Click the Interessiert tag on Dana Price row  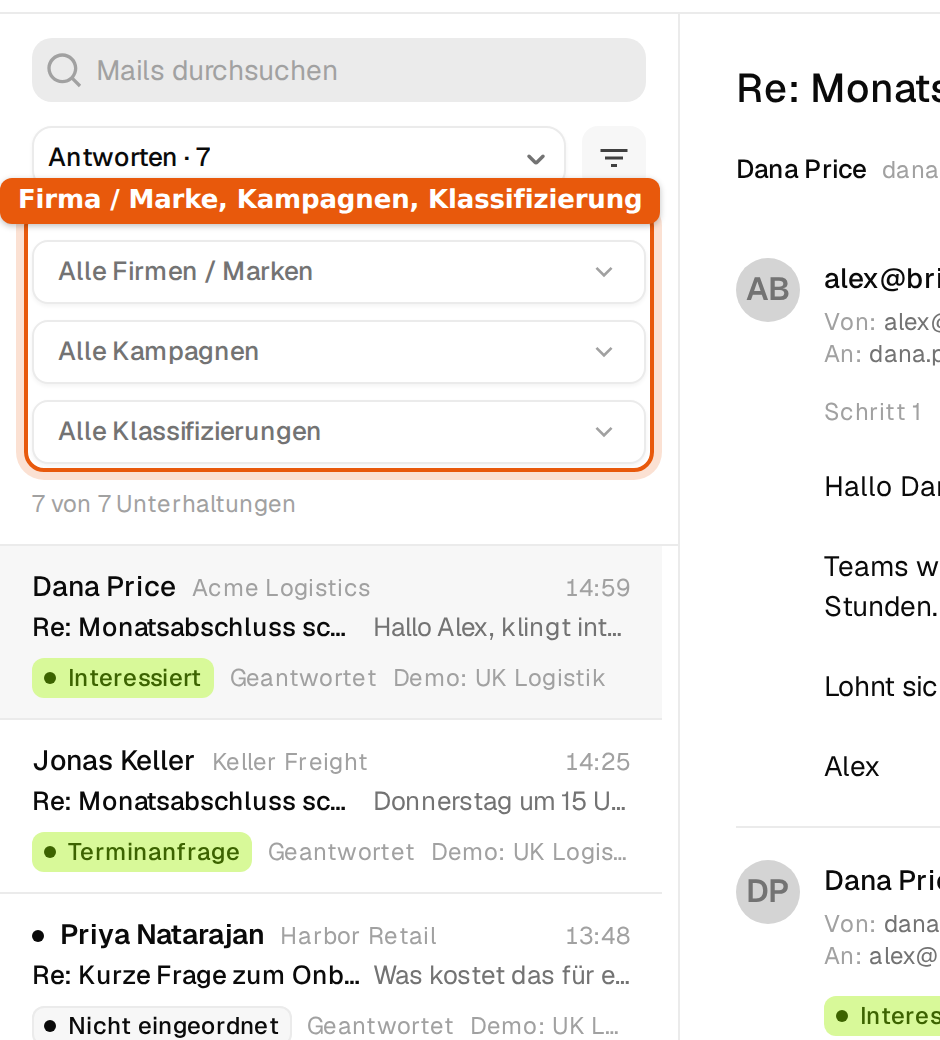(123, 678)
